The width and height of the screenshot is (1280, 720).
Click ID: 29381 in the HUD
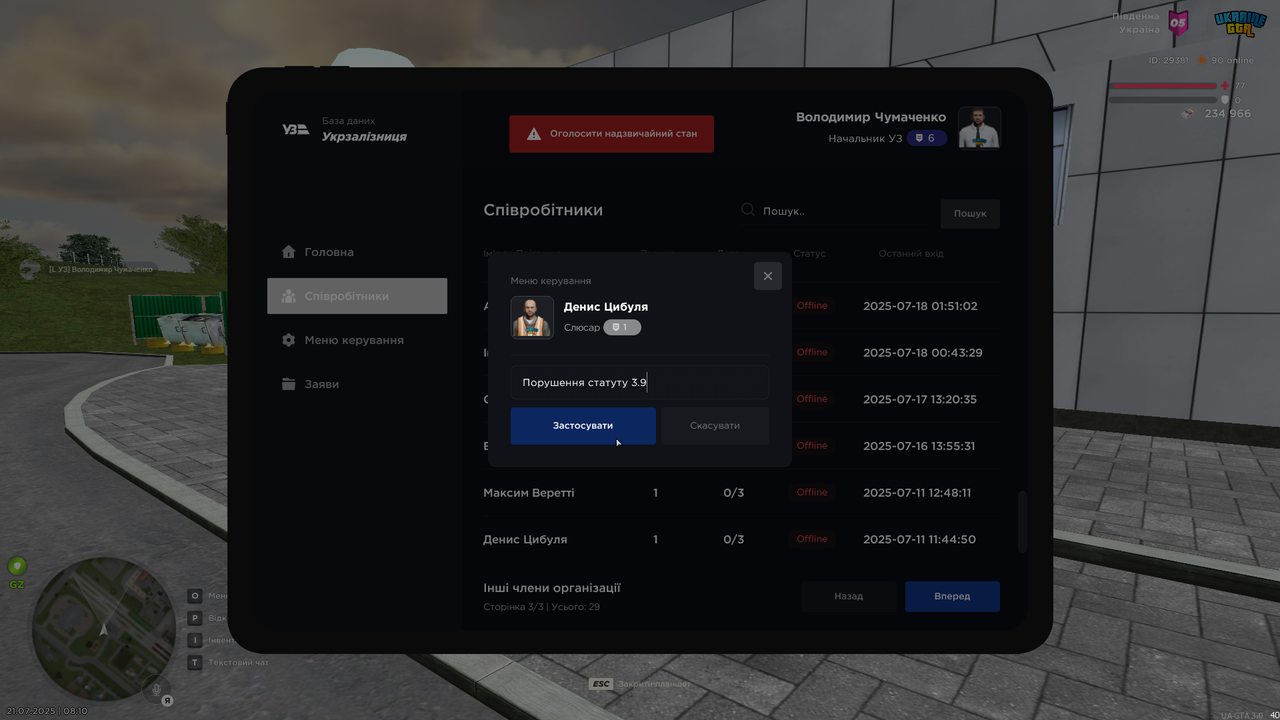pyautogui.click(x=1169, y=60)
